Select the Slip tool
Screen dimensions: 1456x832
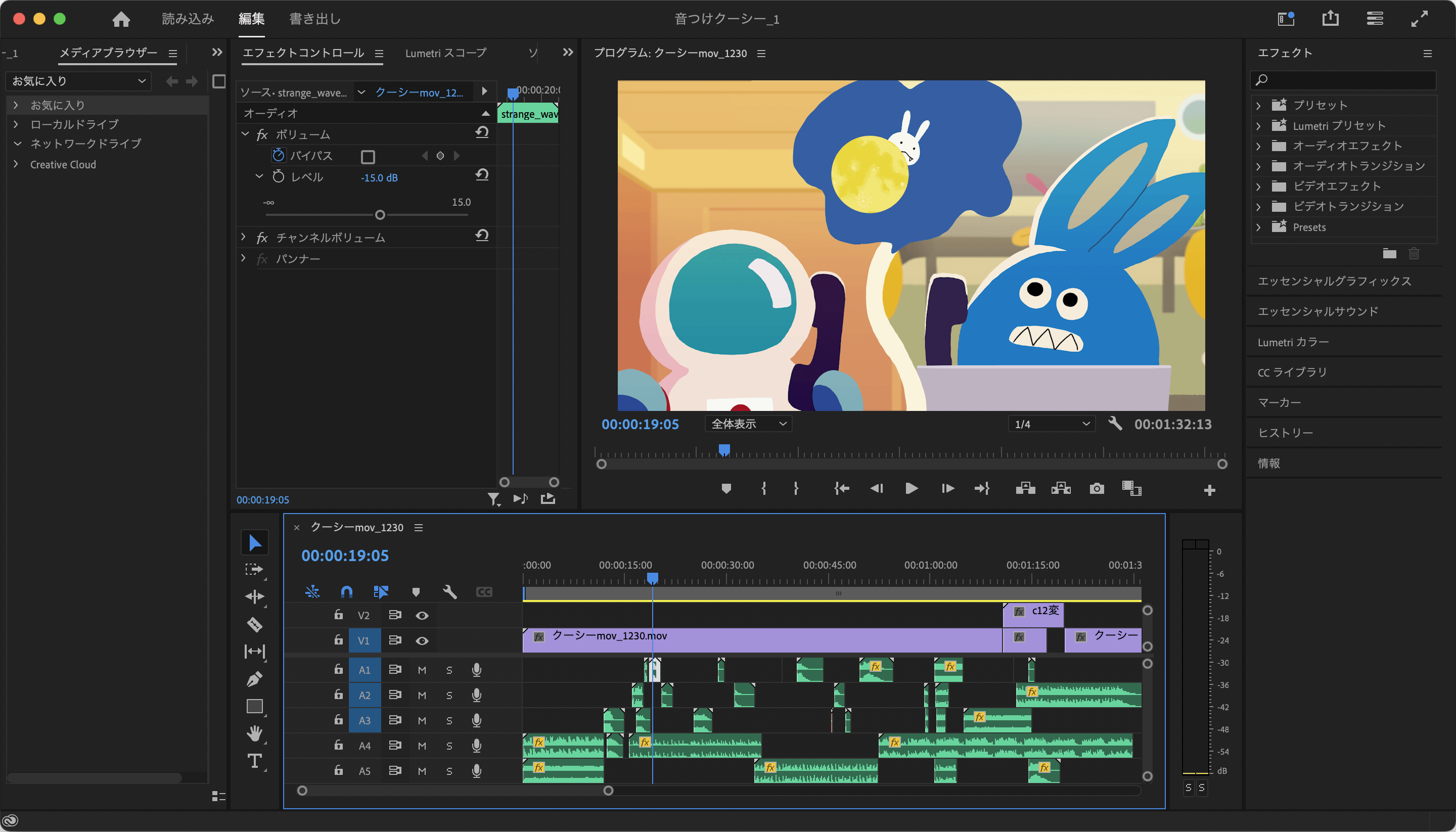(x=254, y=652)
